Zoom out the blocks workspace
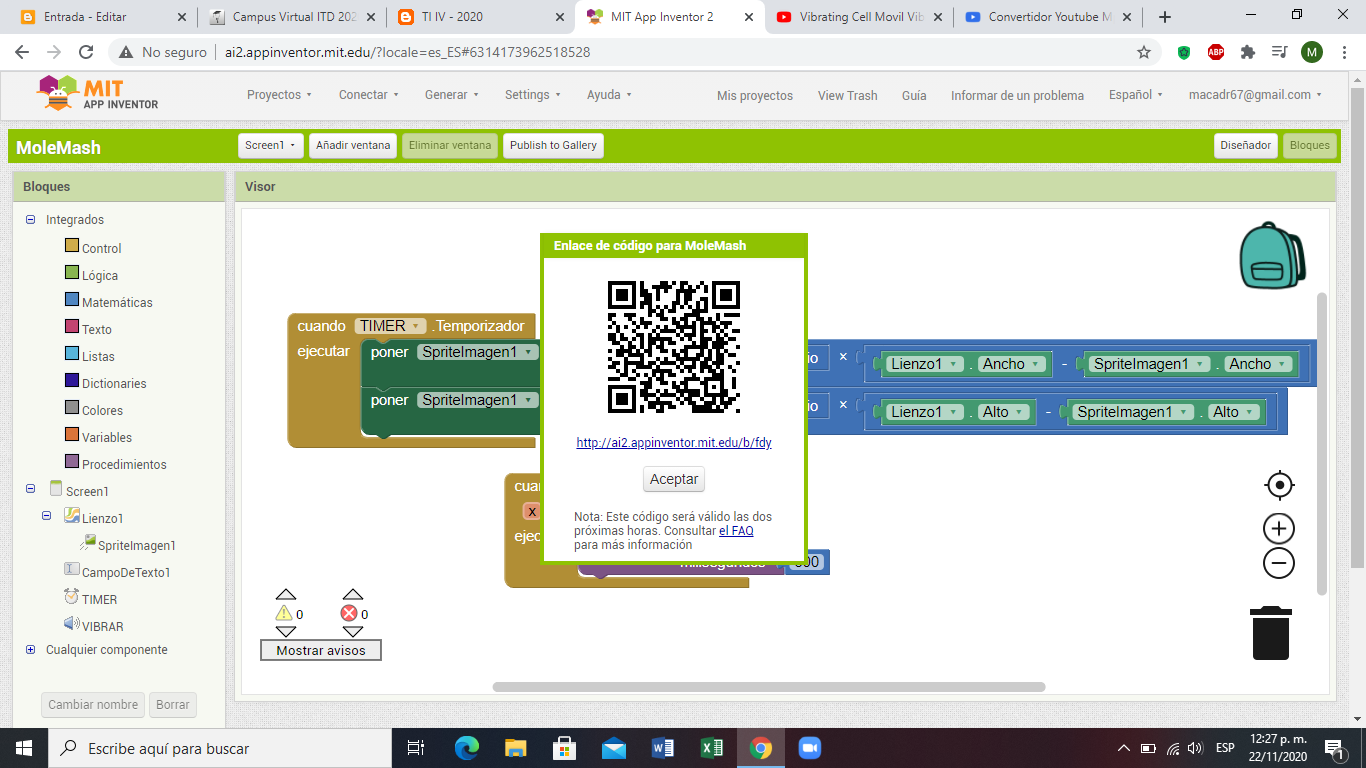The width and height of the screenshot is (1366, 768). pos(1279,563)
